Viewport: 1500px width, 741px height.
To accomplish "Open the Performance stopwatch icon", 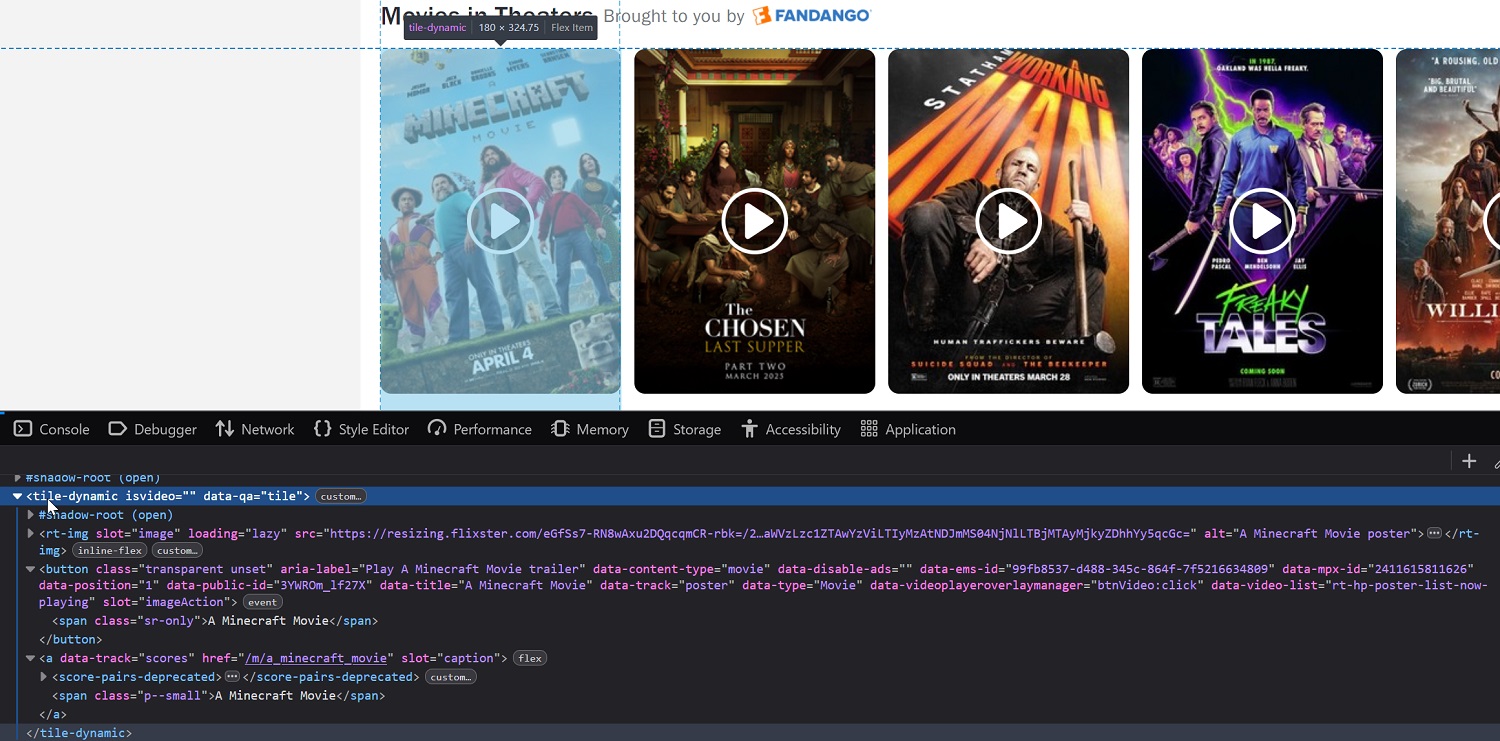I will pos(437,429).
